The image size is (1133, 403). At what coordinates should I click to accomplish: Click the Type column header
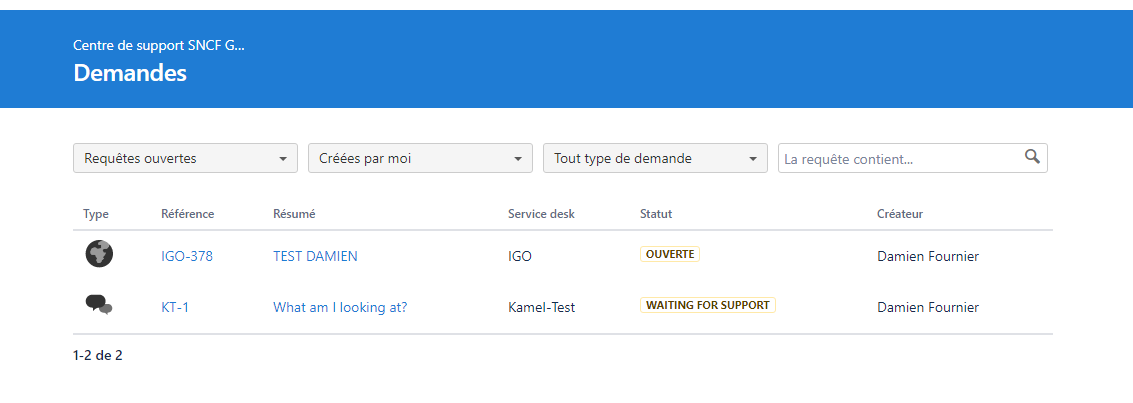pos(95,214)
